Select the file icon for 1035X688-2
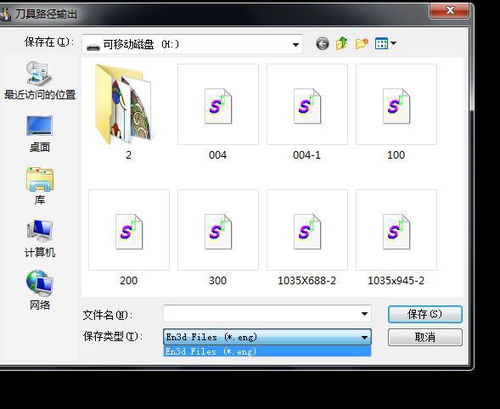Screen dimensions: 500x409 pos(307,232)
